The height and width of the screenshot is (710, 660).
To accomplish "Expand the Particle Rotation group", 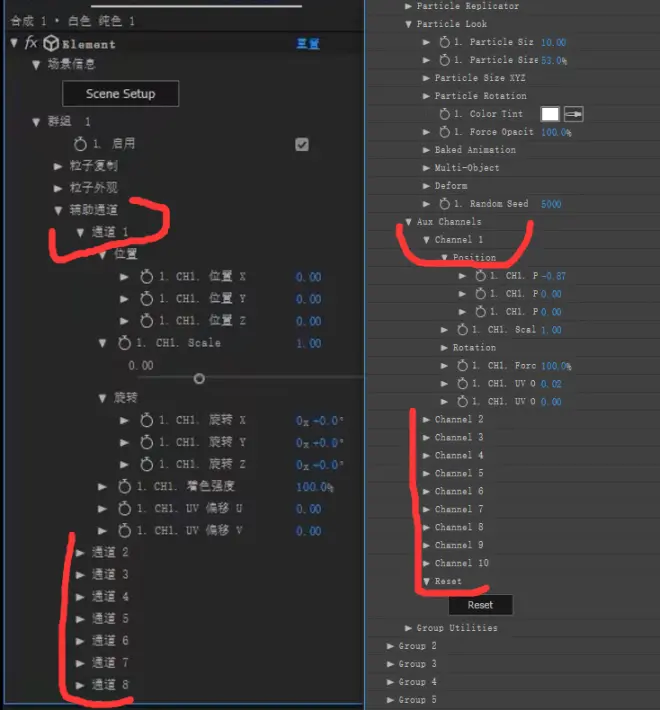I will coord(426,96).
